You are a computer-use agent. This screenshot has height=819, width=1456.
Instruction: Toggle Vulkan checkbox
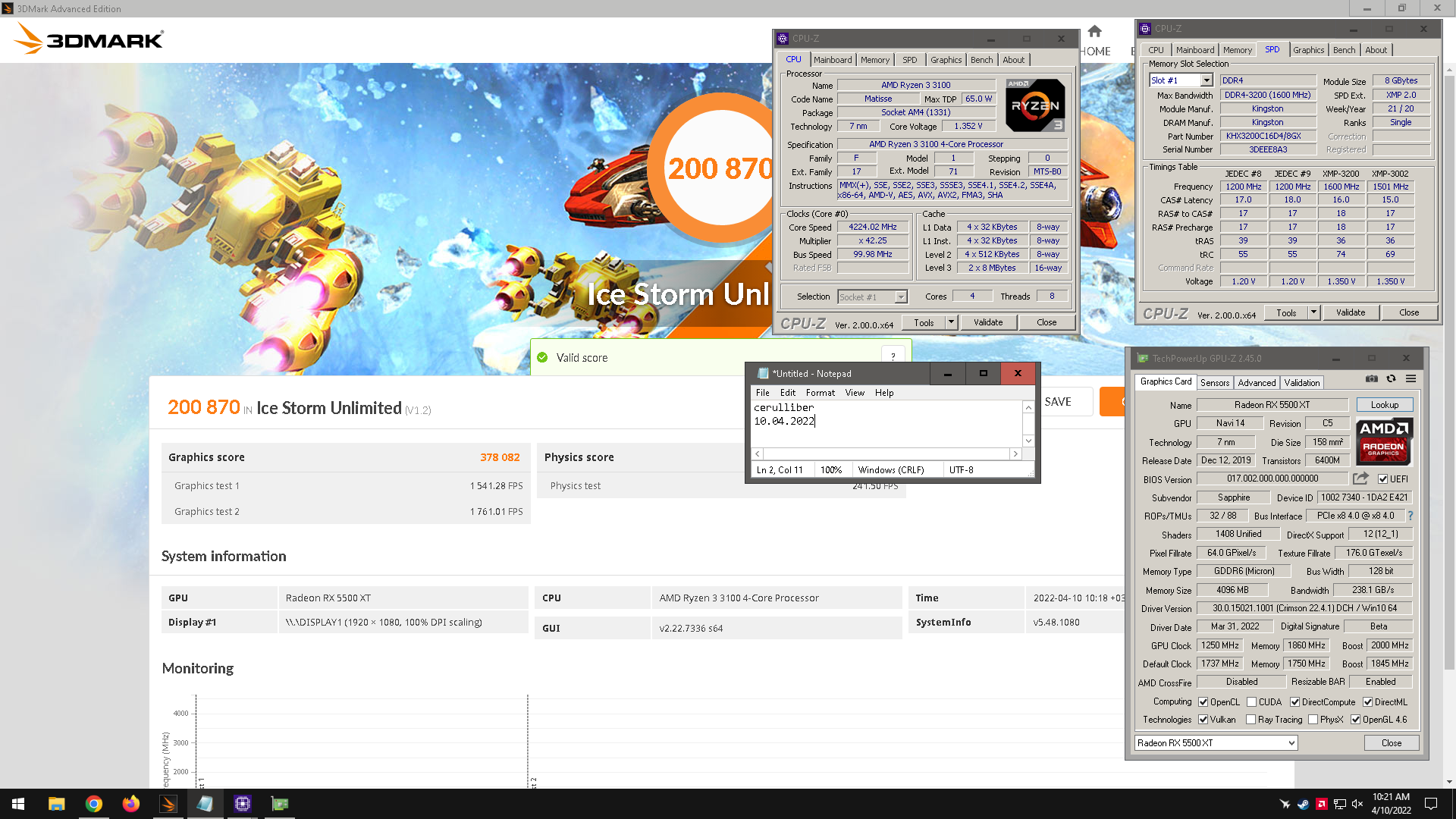(1203, 720)
